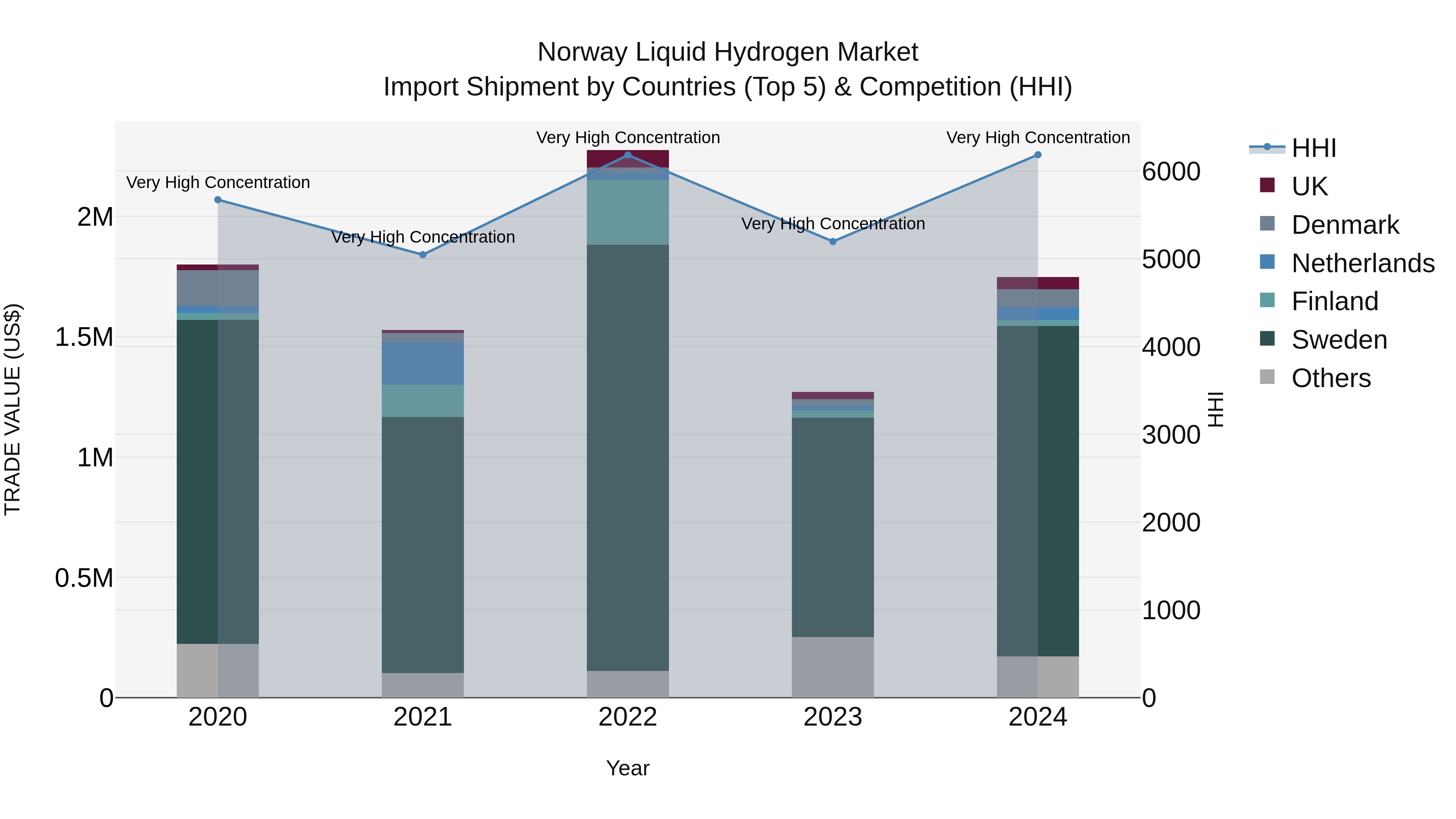The height and width of the screenshot is (819, 1456).
Task: Select the 2020 HHI data point
Action: click(x=218, y=199)
